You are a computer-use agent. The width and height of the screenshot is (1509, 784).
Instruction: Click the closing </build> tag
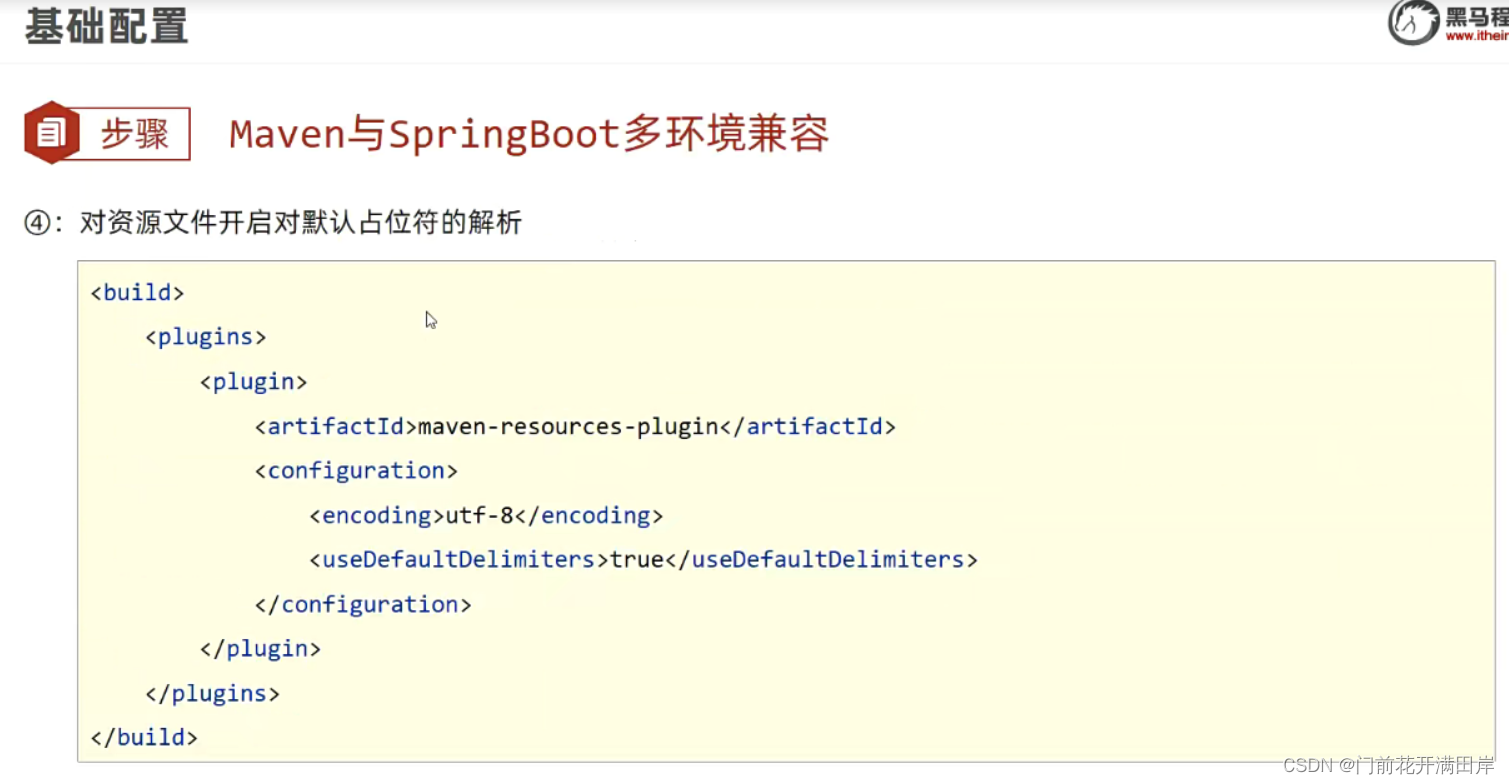(x=144, y=737)
